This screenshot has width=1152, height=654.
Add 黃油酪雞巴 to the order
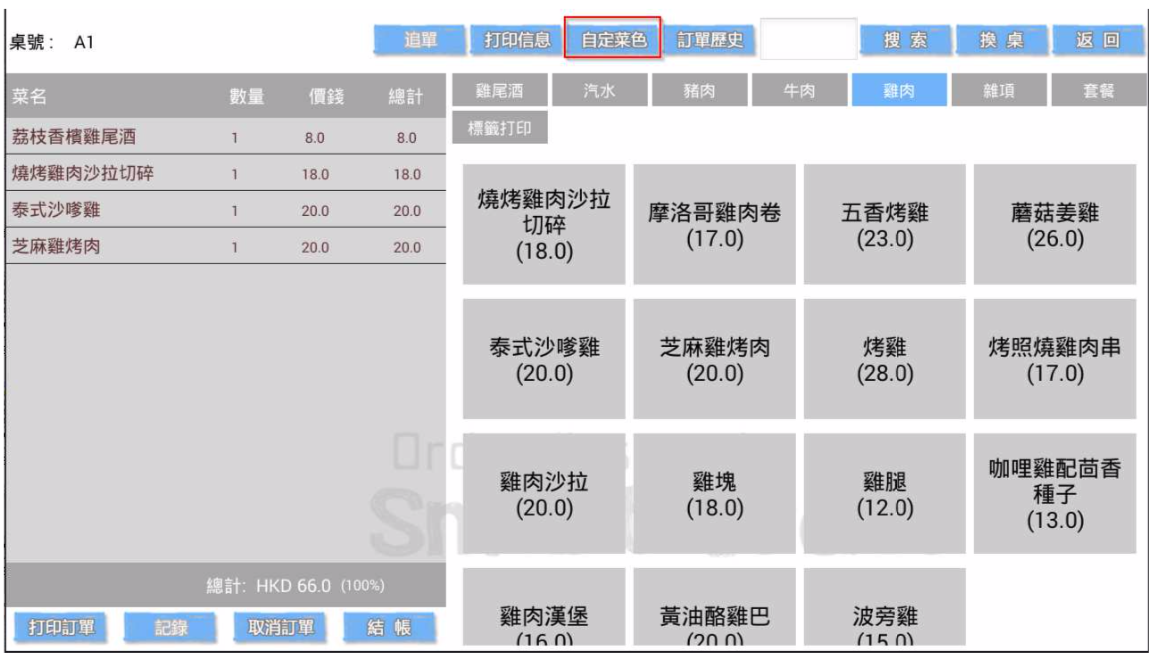coord(714,607)
